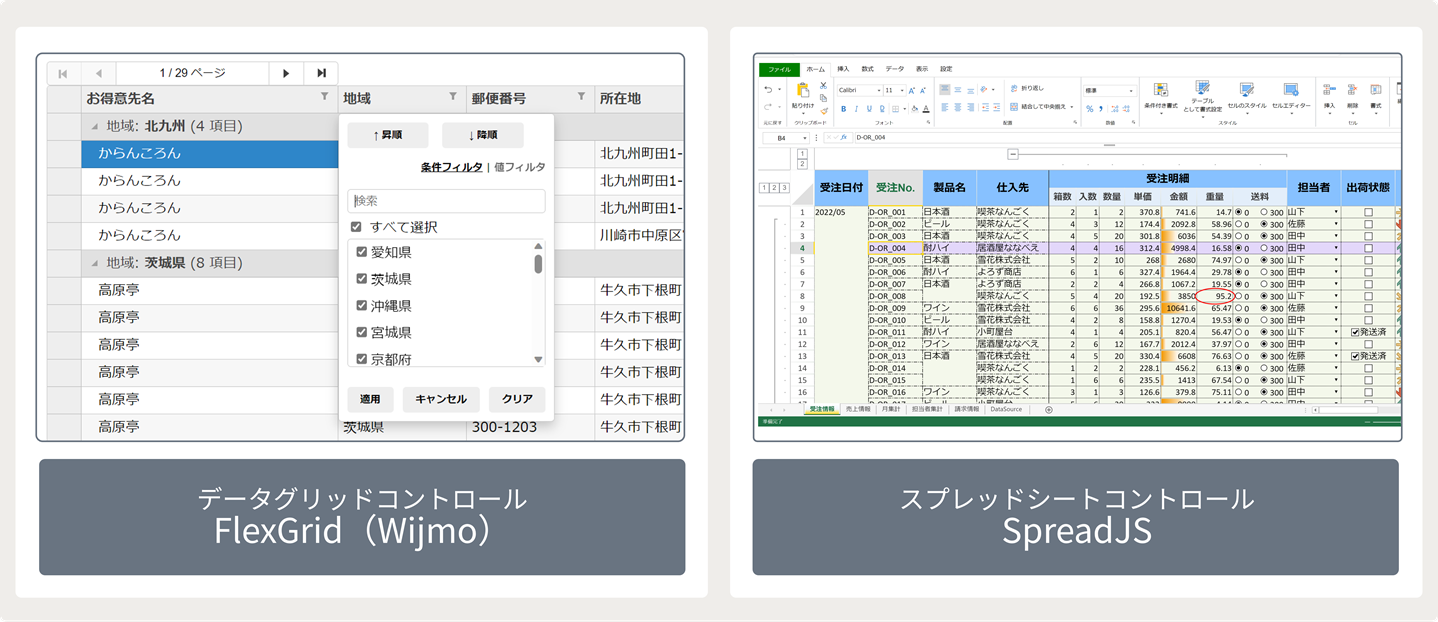This screenshot has height=622, width=1438.
Task: Uncheck 愛知県 in filter list
Action: [x=362, y=253]
